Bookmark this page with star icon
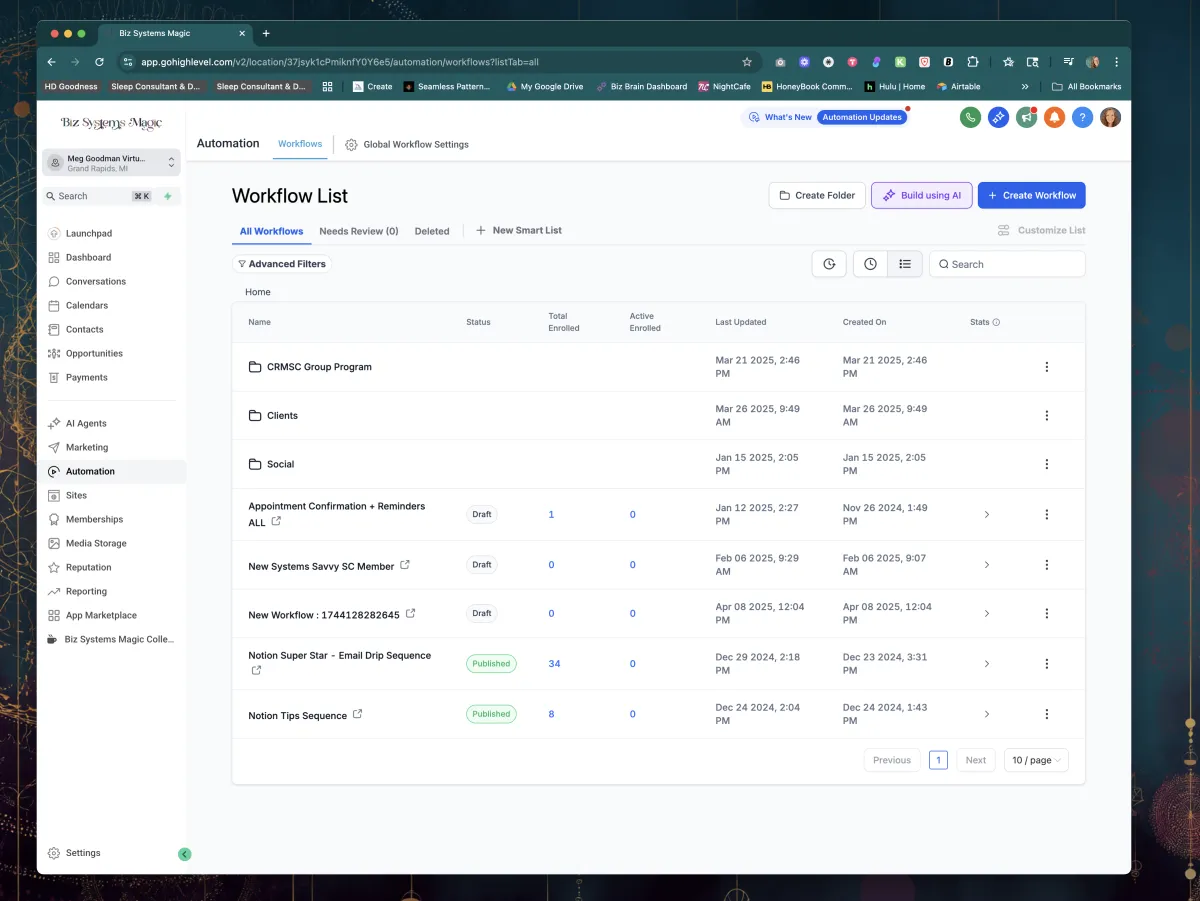 [746, 62]
